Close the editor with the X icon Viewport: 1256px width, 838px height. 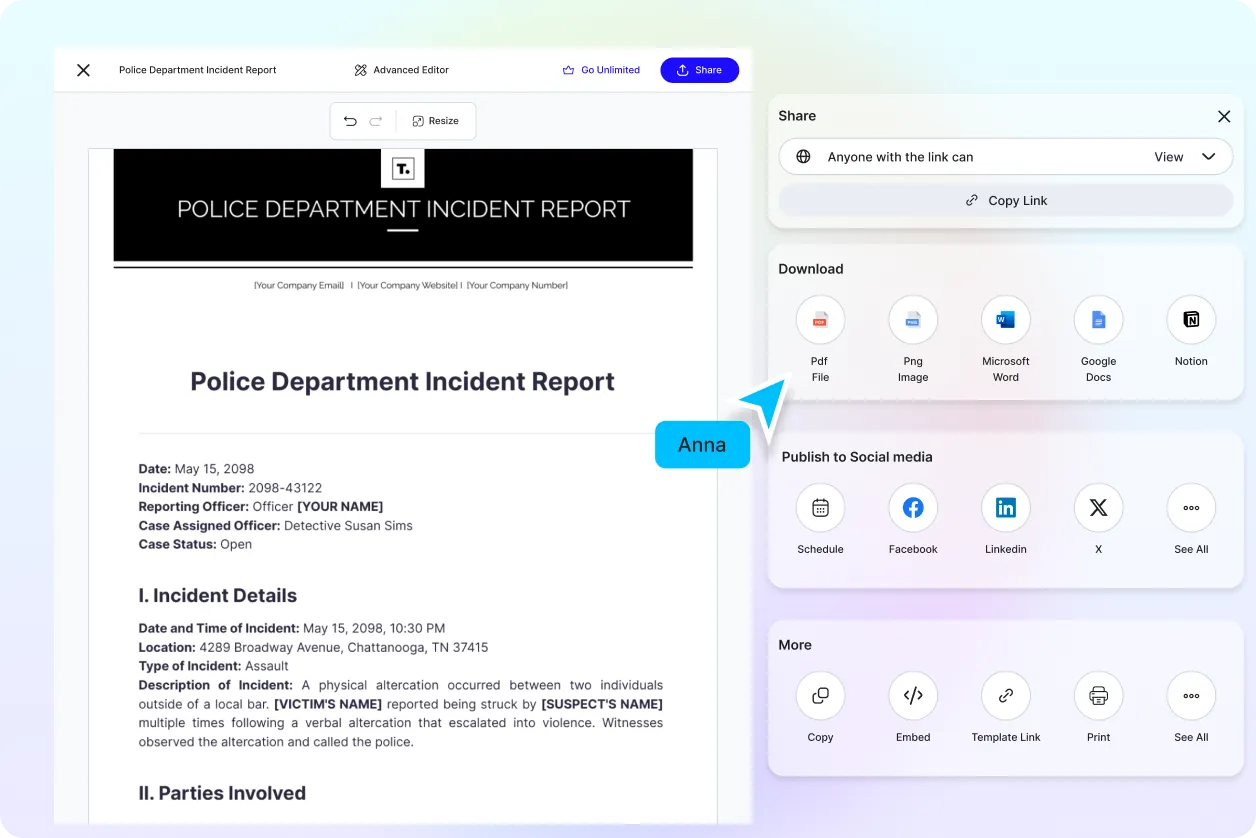83,70
